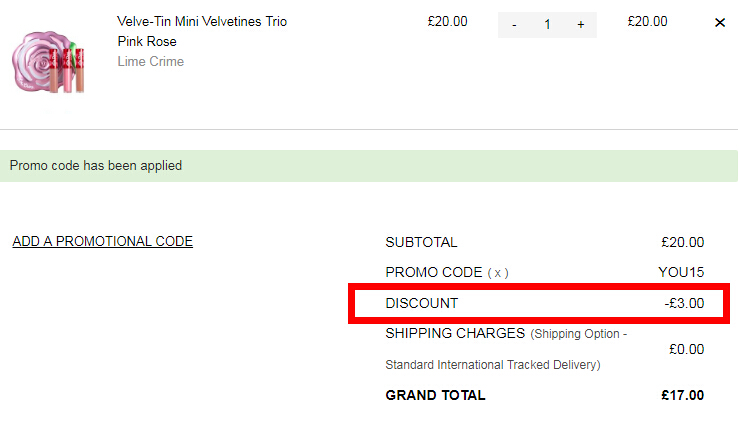Image resolution: width=739 pixels, height=431 pixels.
Task: Select the Lime Crime brand name
Action: (151, 61)
